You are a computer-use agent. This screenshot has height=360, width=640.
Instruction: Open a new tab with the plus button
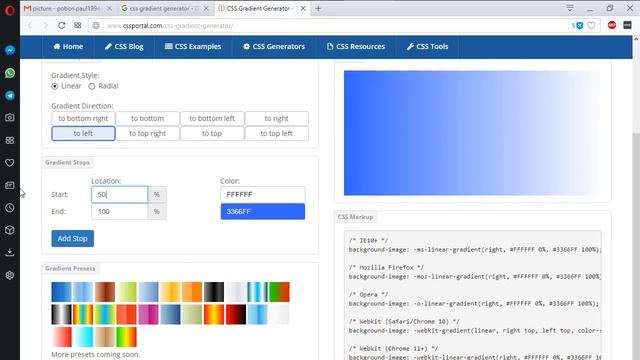318,8
